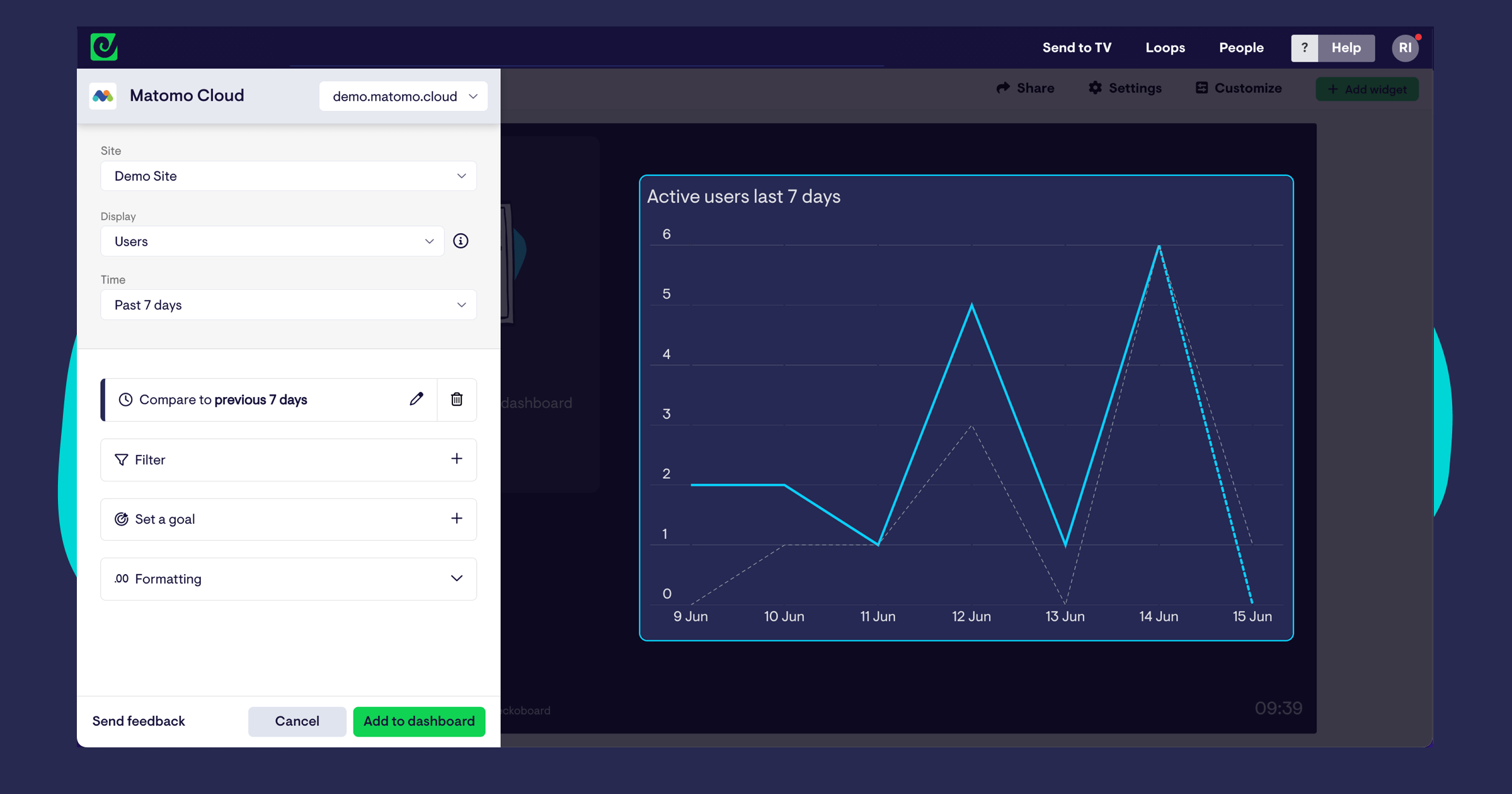
Task: Open the Site dropdown showing Demo Site
Action: (x=289, y=176)
